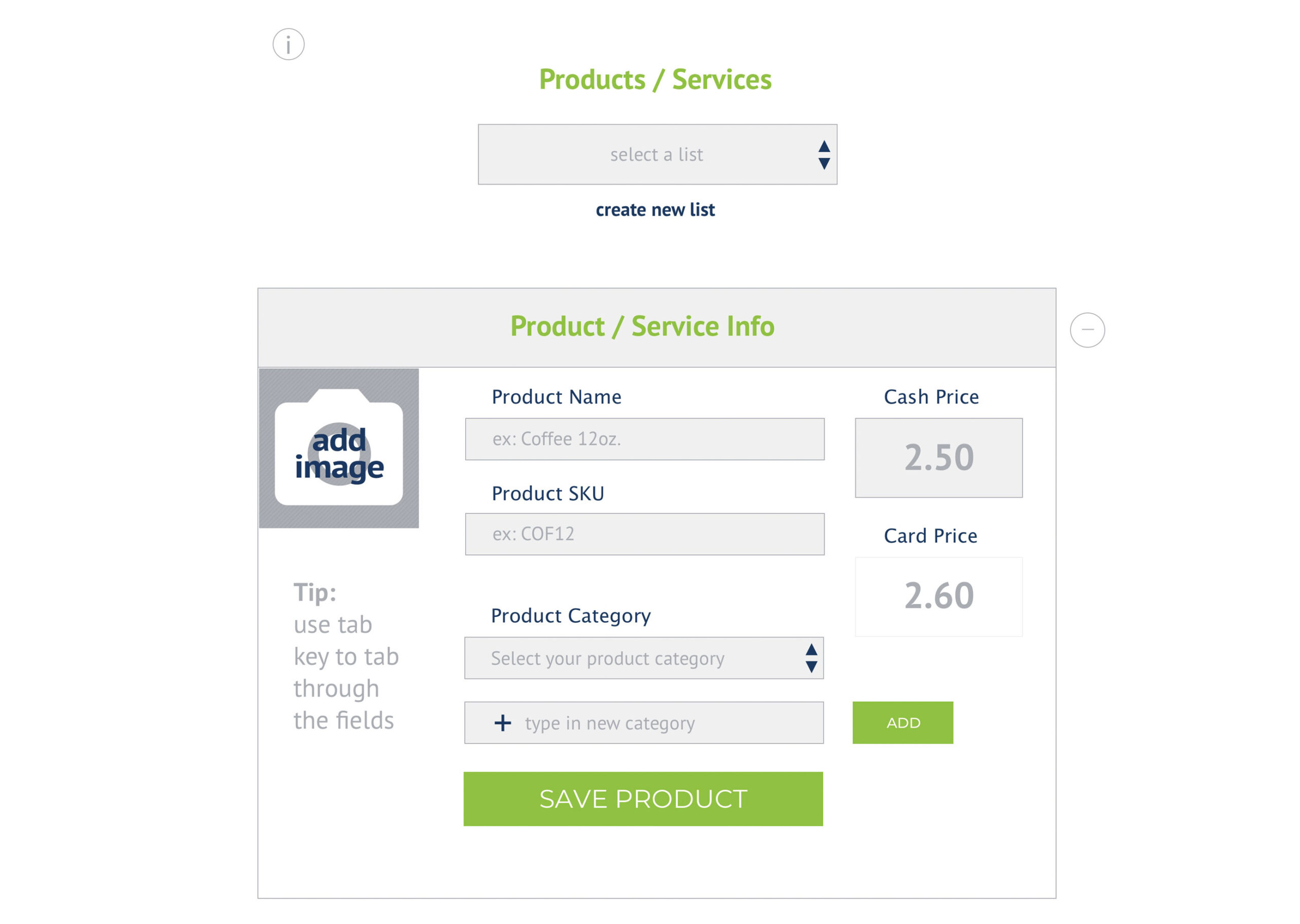Click the select a list arrows icon

tap(824, 155)
